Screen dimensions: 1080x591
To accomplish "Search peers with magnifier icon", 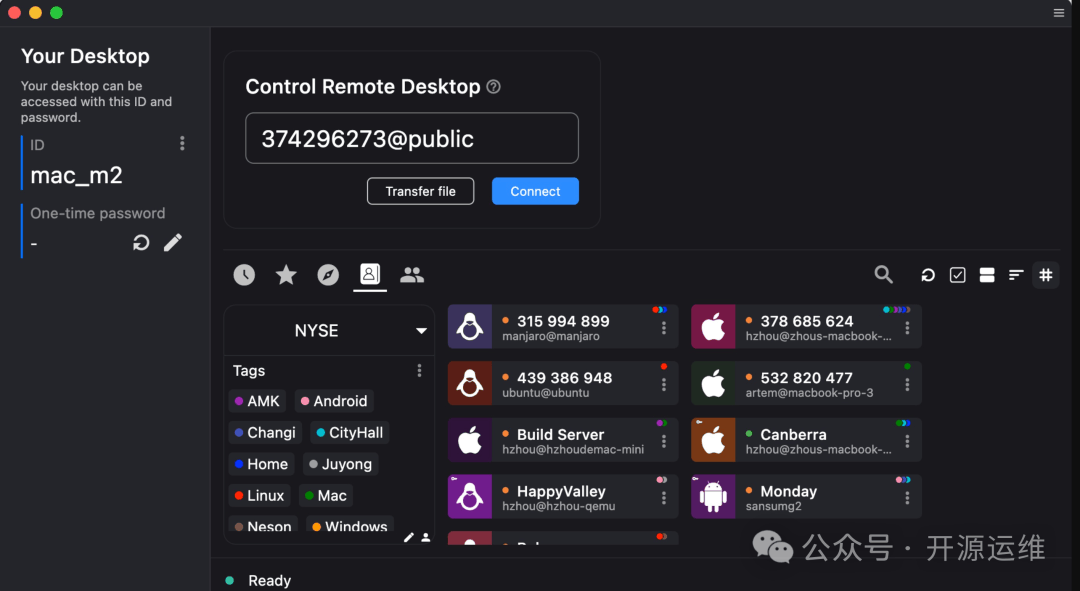I will pos(883,274).
